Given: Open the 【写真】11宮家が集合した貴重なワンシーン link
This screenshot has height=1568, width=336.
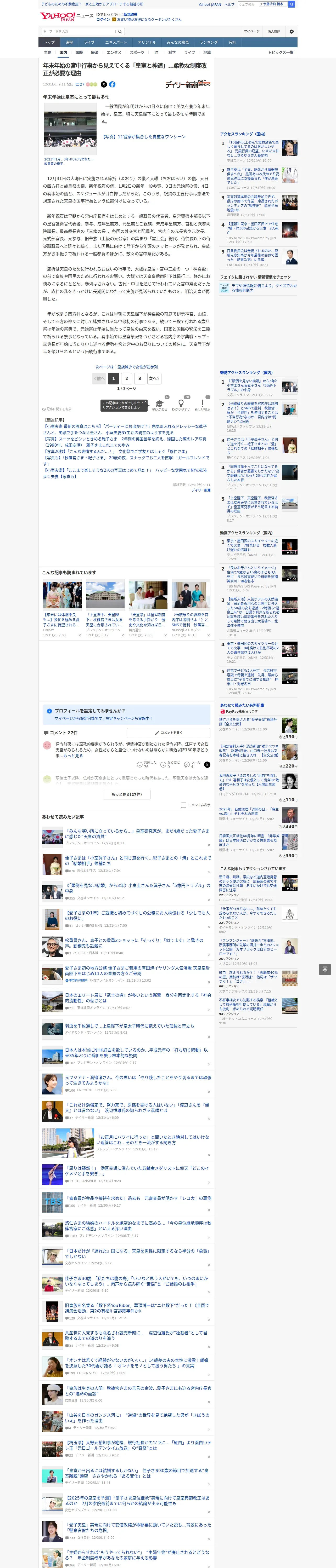Looking at the screenshot, I should click(143, 137).
